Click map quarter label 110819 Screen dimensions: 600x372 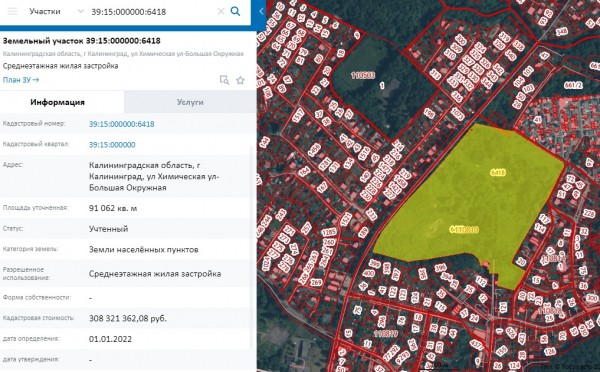tap(385, 334)
